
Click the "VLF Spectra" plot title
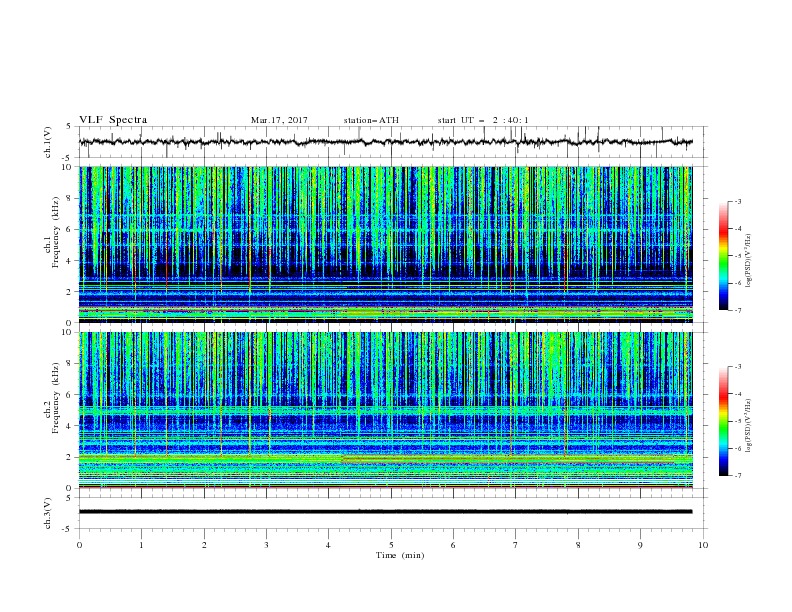pos(113,120)
